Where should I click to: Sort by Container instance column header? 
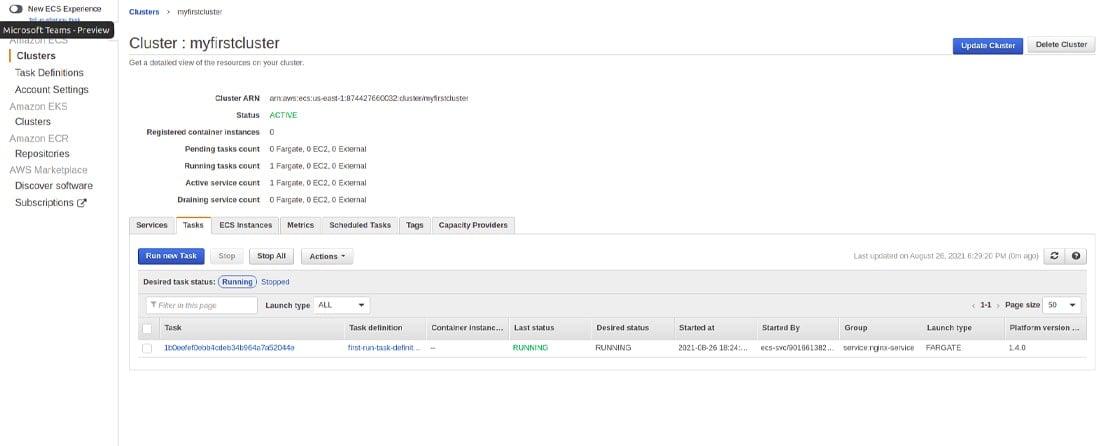(467, 327)
